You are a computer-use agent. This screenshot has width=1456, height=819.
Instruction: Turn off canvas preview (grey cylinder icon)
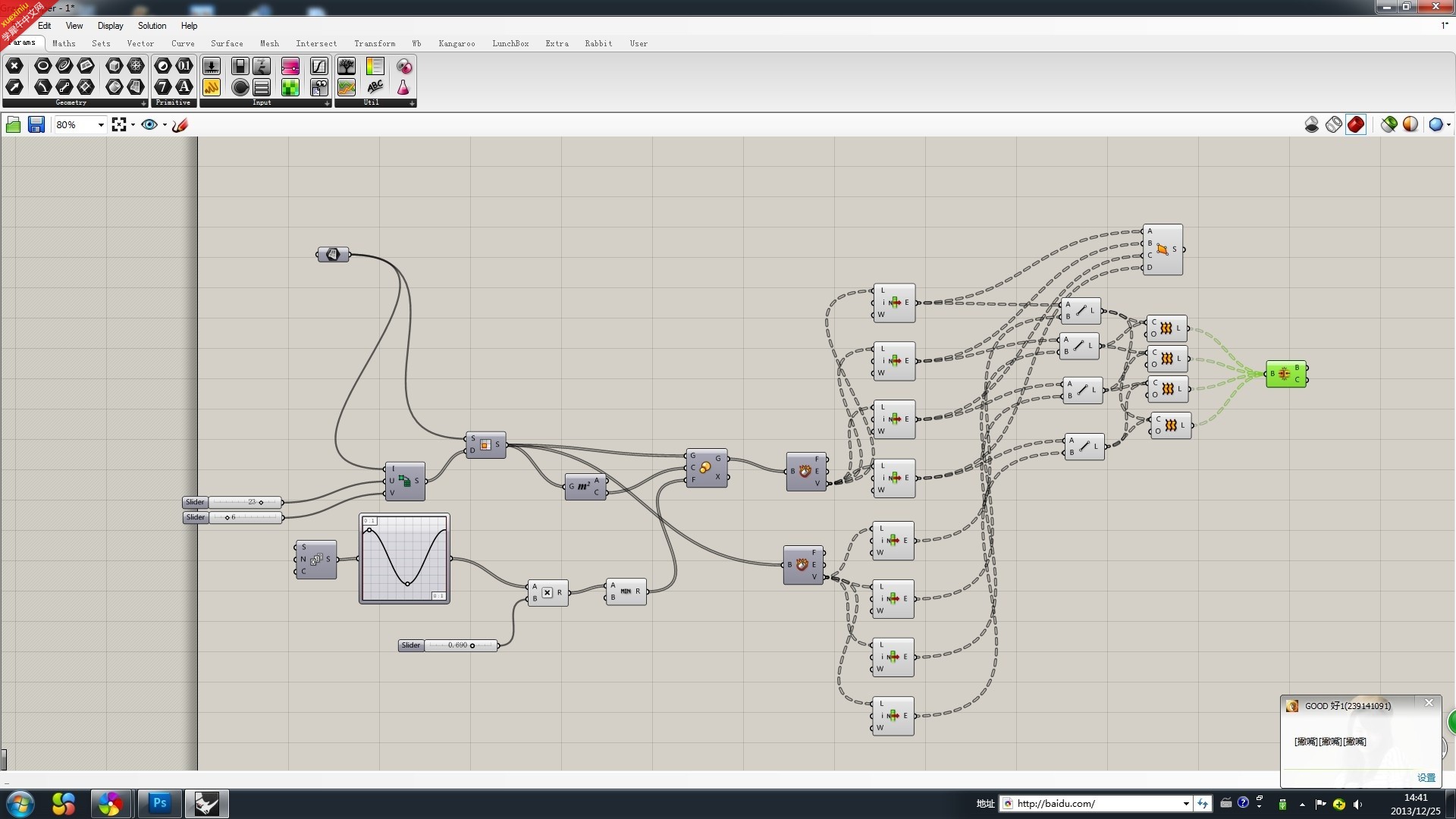click(x=1312, y=124)
